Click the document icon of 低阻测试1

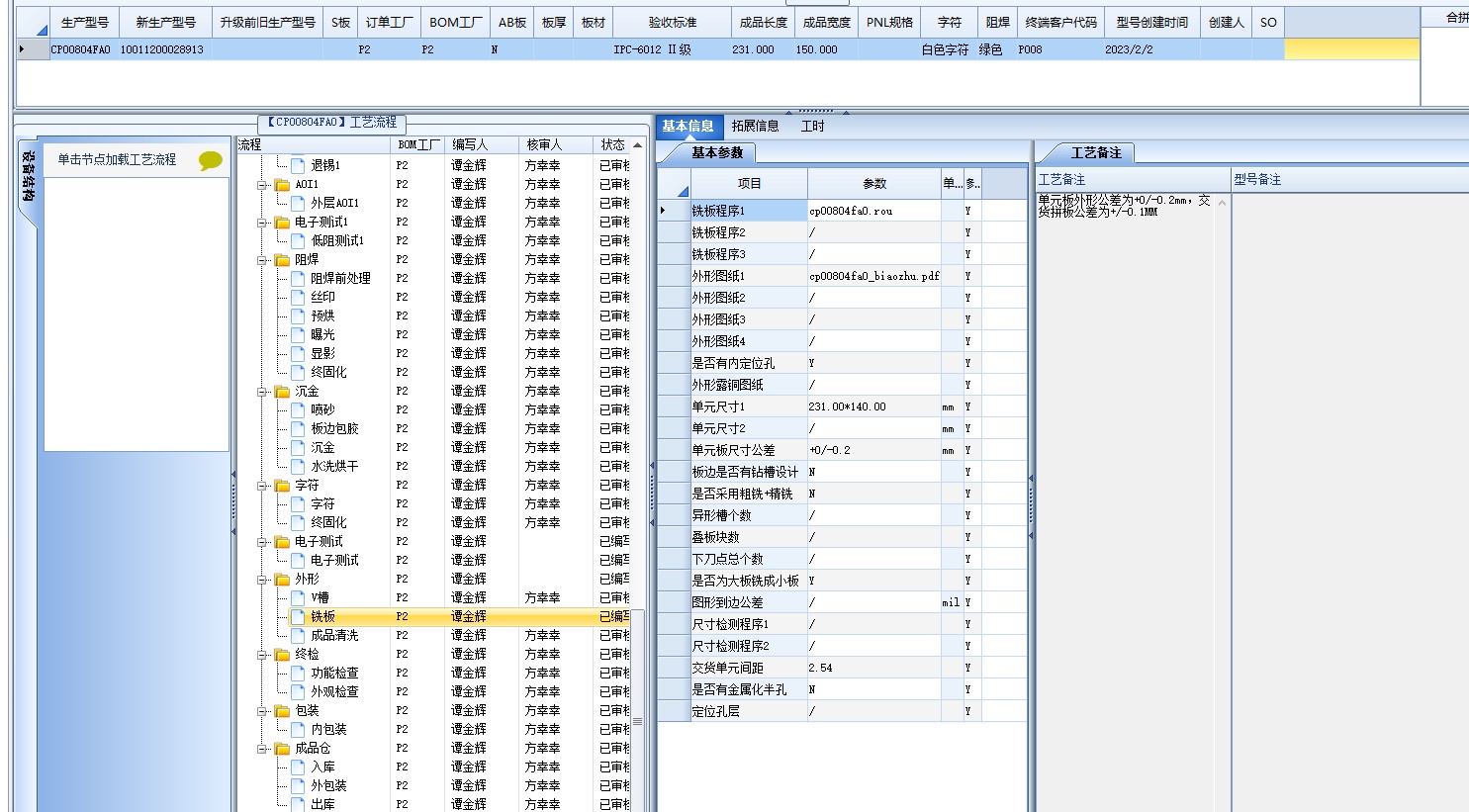tap(298, 240)
